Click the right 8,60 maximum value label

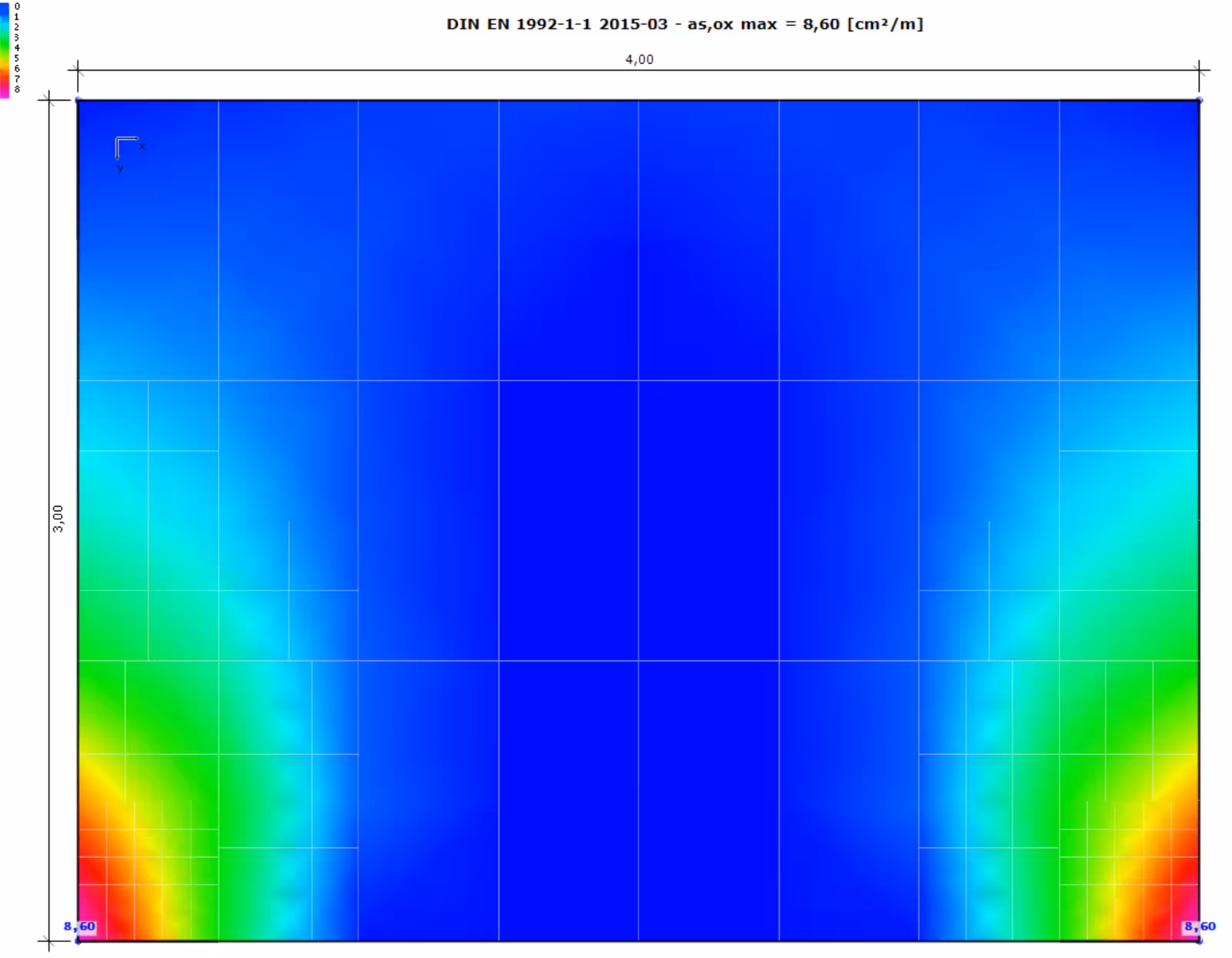[x=1200, y=926]
